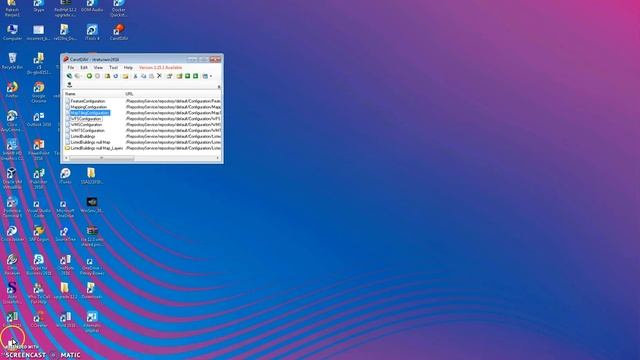Click the green download arrow toolbar icon

(x=187, y=76)
